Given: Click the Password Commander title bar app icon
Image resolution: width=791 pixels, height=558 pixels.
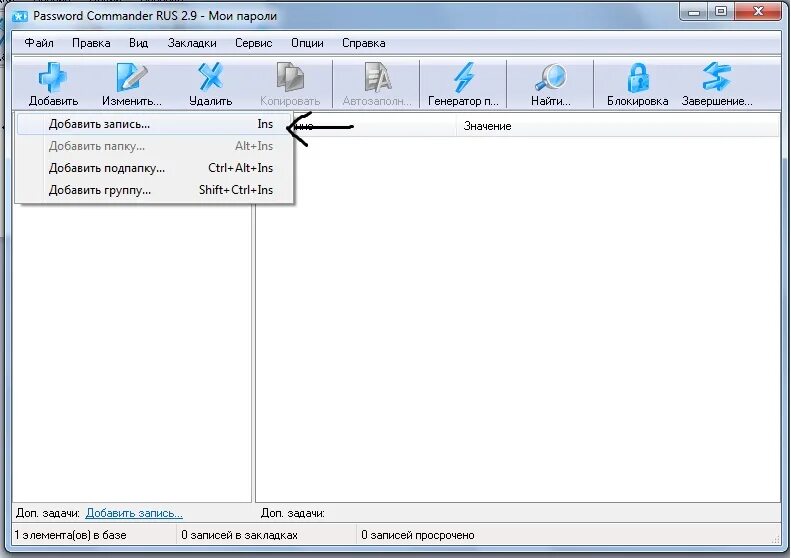Looking at the screenshot, I should [20, 16].
